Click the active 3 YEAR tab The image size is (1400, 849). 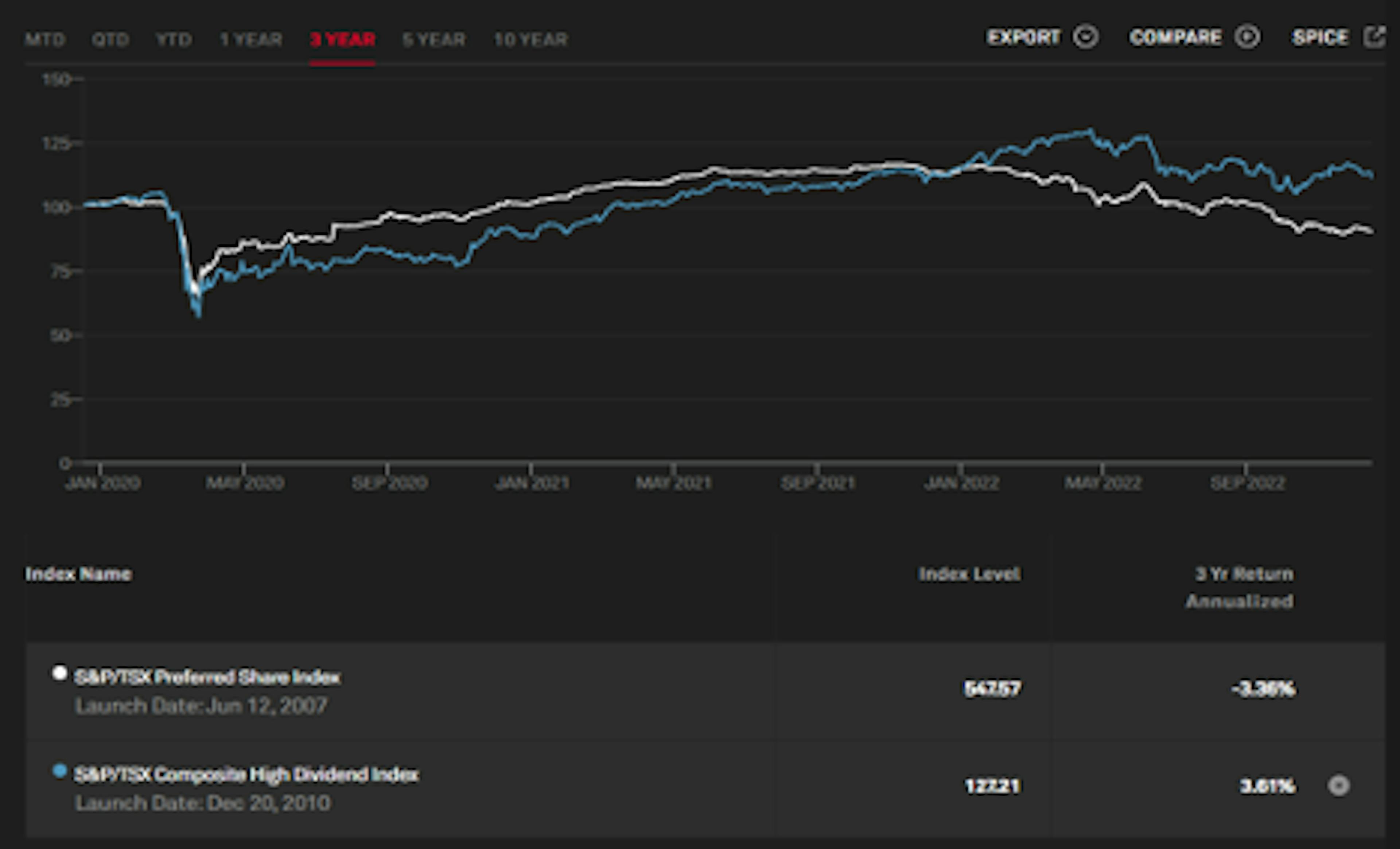342,39
